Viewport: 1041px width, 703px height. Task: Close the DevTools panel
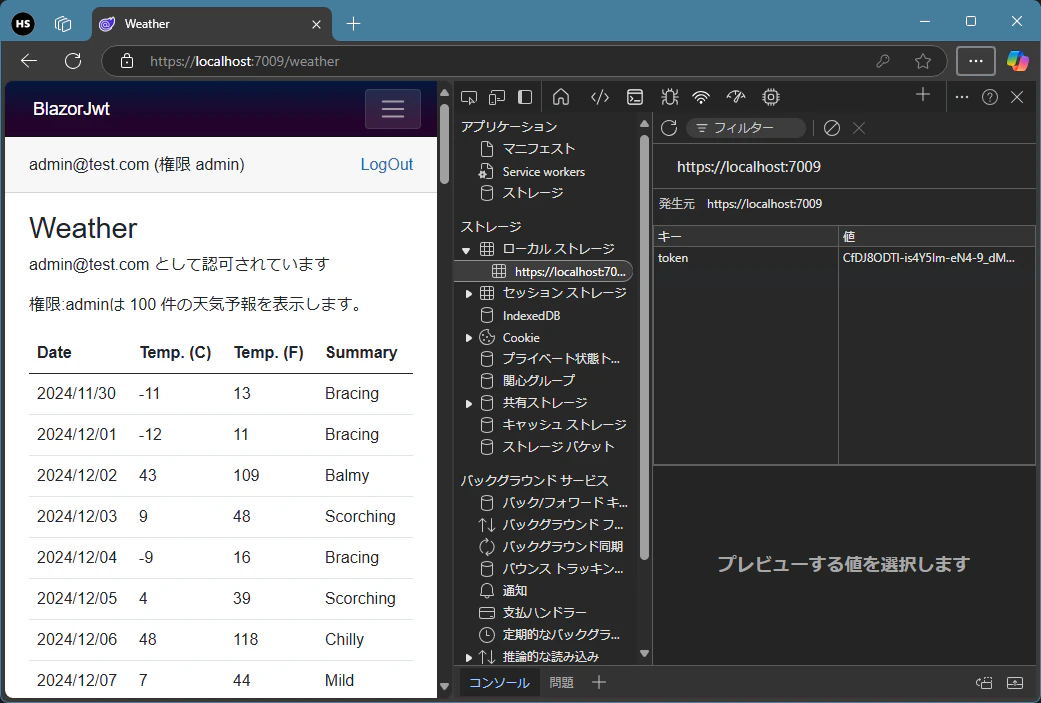coord(1017,98)
